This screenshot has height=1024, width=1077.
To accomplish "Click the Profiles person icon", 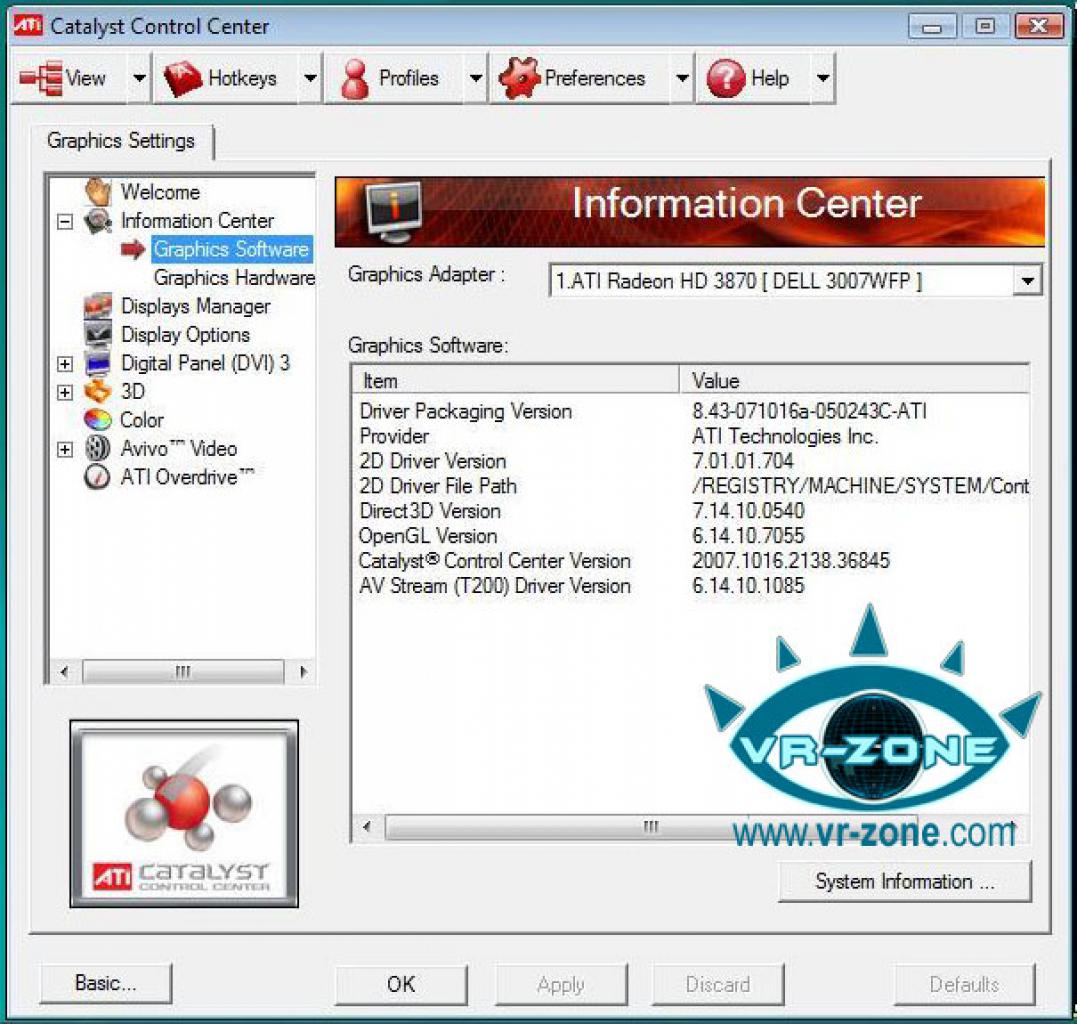I will (355, 78).
